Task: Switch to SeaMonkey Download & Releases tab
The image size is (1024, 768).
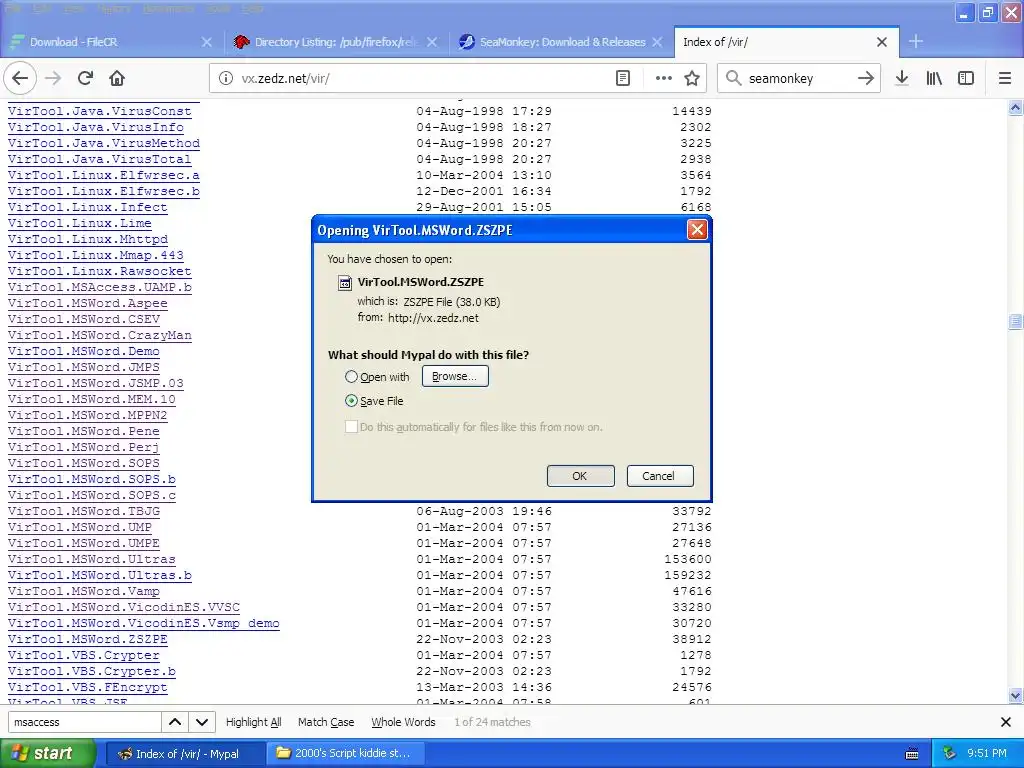Action: [562, 42]
